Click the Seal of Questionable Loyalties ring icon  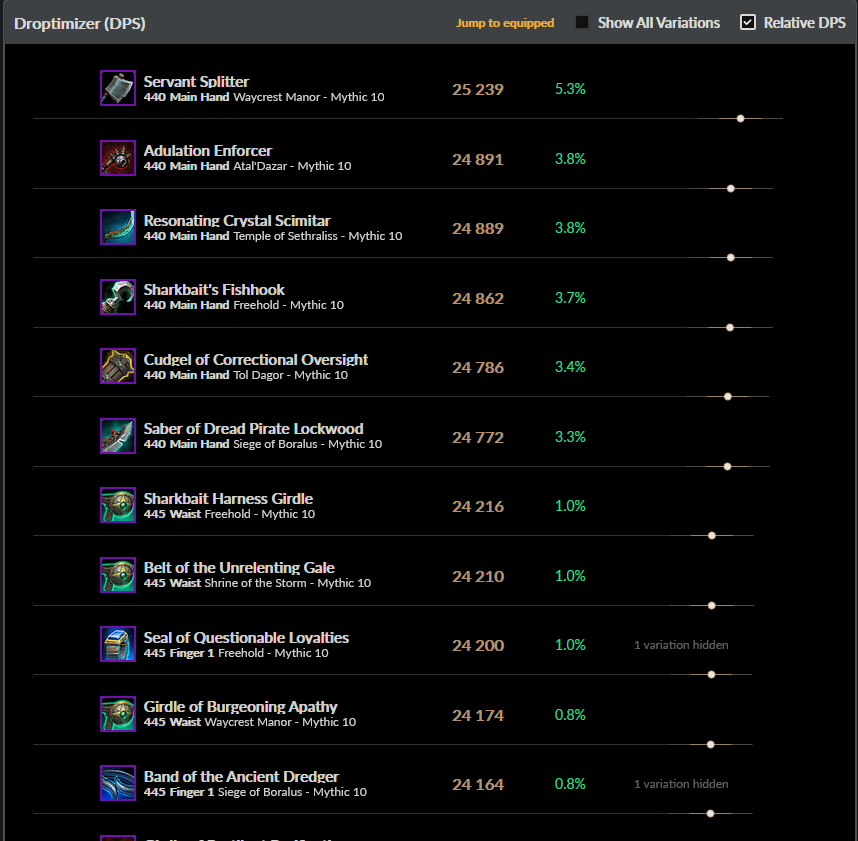coord(117,644)
